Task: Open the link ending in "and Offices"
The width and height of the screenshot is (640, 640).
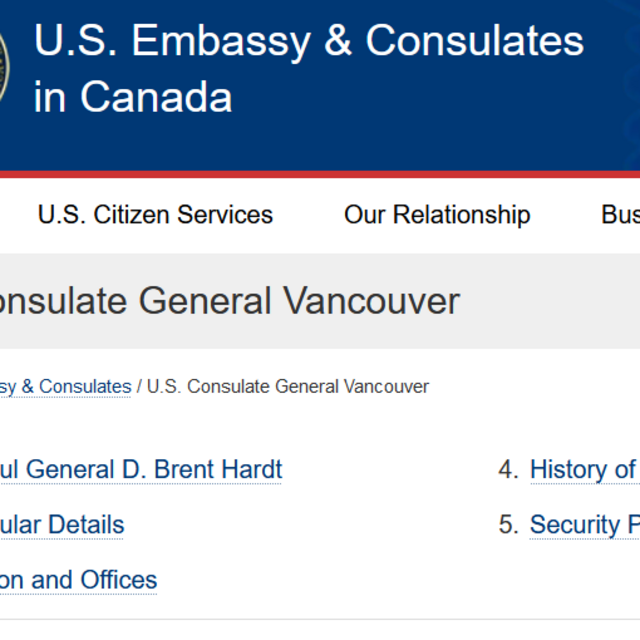Action: pos(78,579)
